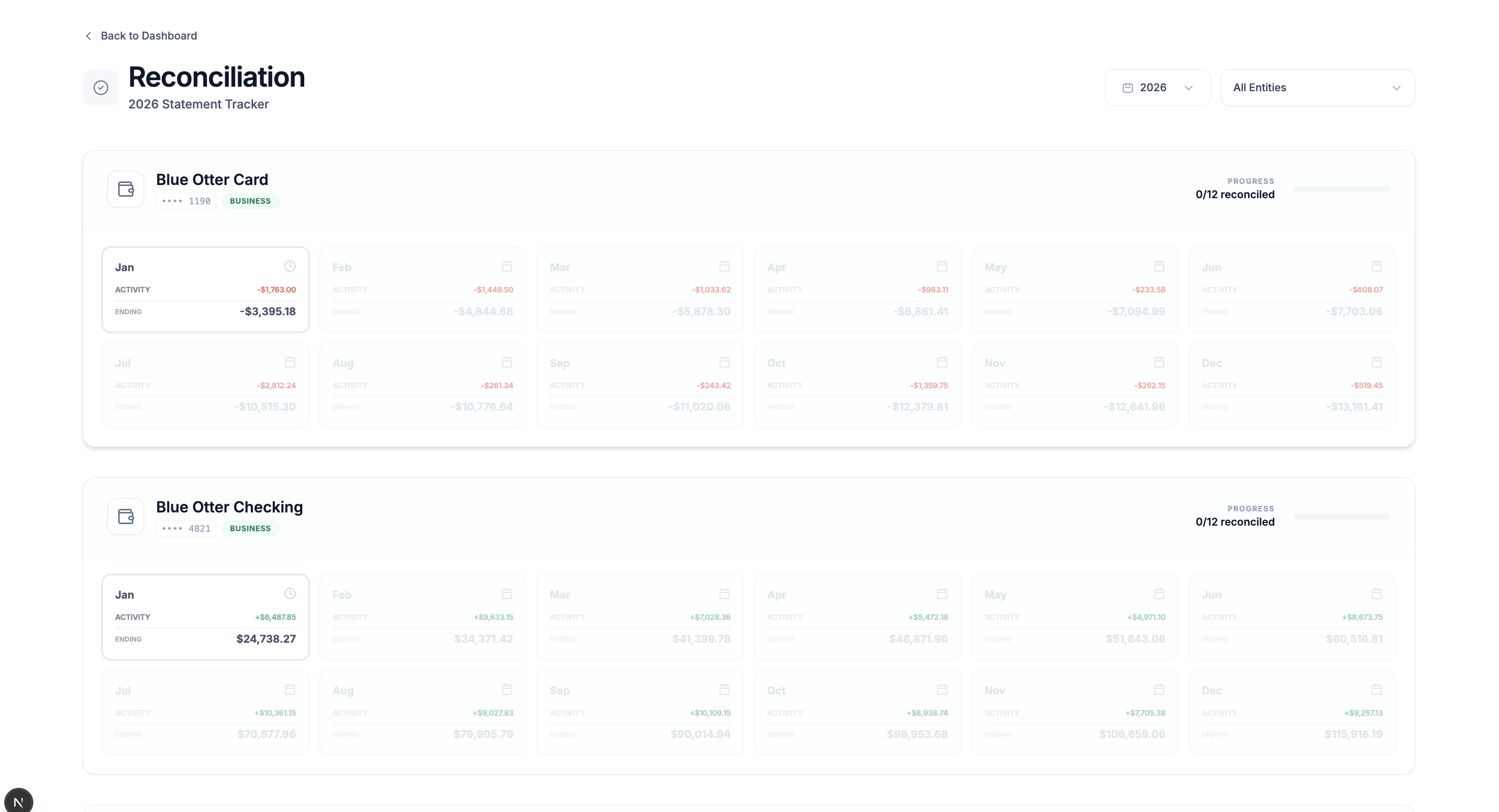The height and width of the screenshot is (812, 1499).
Task: Click calendar icon on Card Feb tile
Action: (x=507, y=267)
